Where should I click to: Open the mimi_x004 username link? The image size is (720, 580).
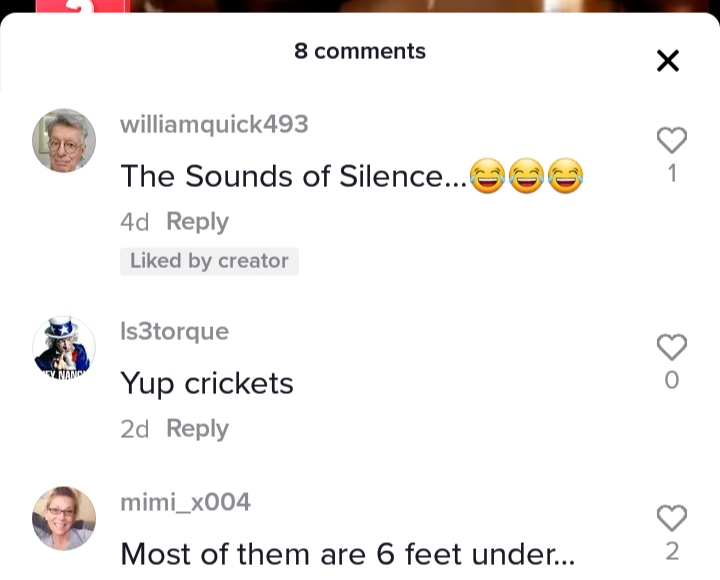tap(185, 502)
